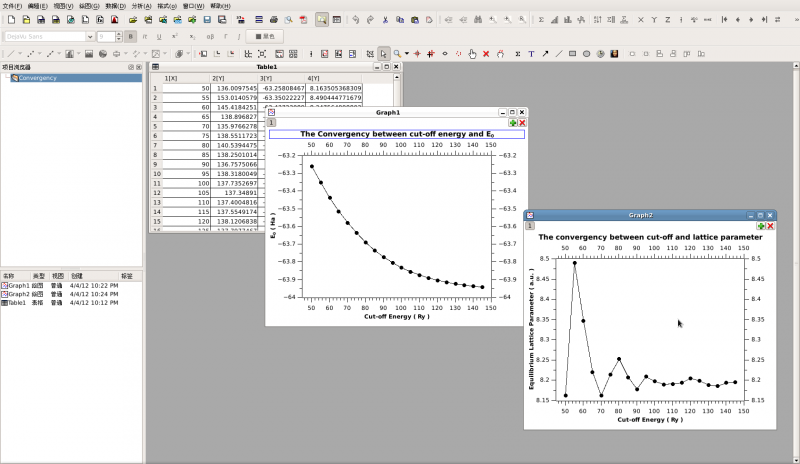Click the undo arrow icon

356,19
